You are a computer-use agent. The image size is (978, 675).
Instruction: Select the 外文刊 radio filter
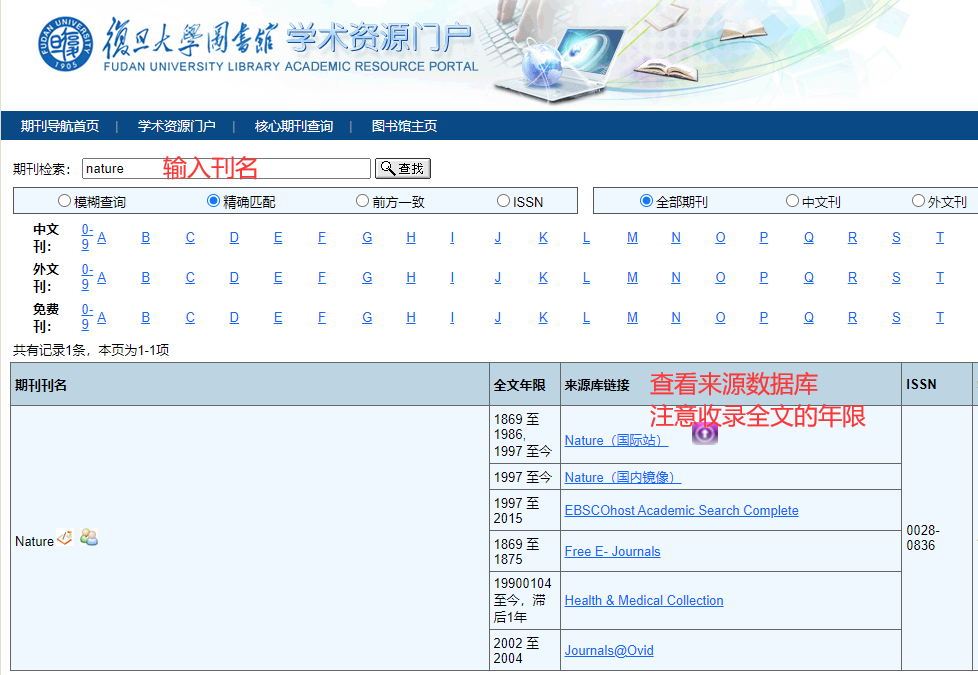tap(919, 201)
